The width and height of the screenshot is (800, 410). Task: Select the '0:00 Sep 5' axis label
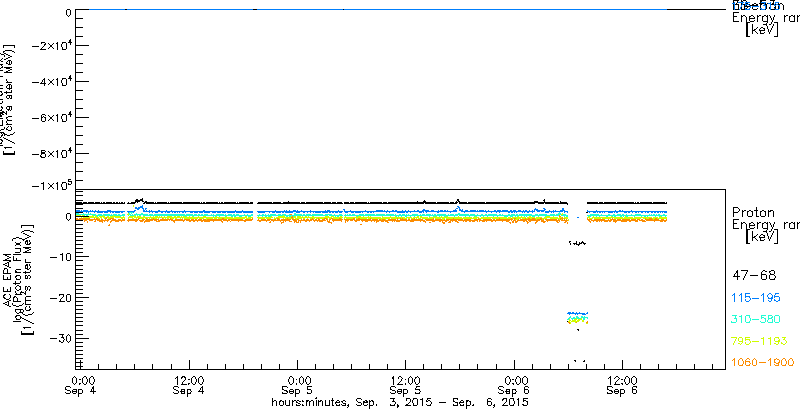pos(298,385)
